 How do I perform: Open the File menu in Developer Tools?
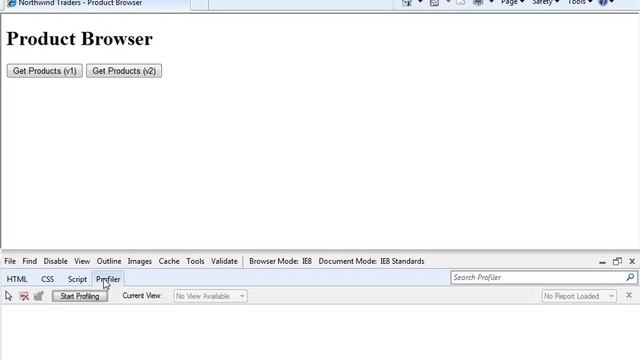10,261
